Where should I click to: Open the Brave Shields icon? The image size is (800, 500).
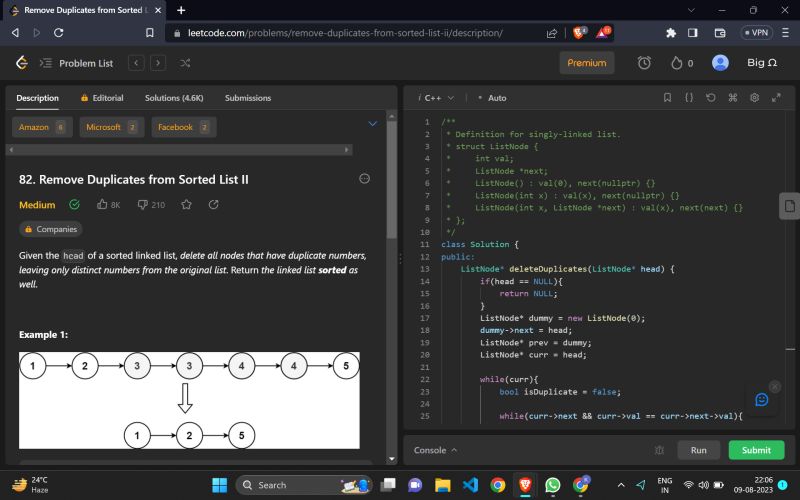[x=580, y=33]
